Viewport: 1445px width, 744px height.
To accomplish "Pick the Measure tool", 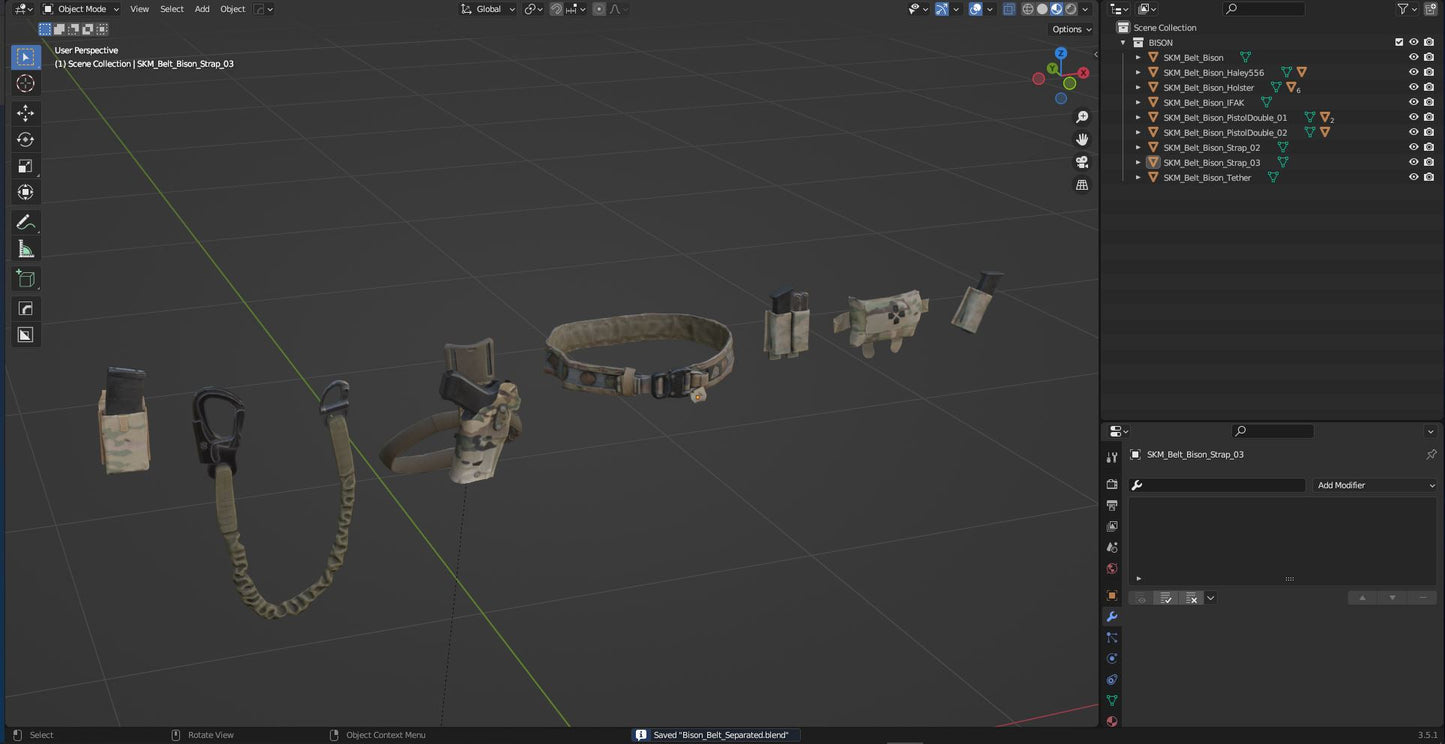I will pyautogui.click(x=25, y=250).
